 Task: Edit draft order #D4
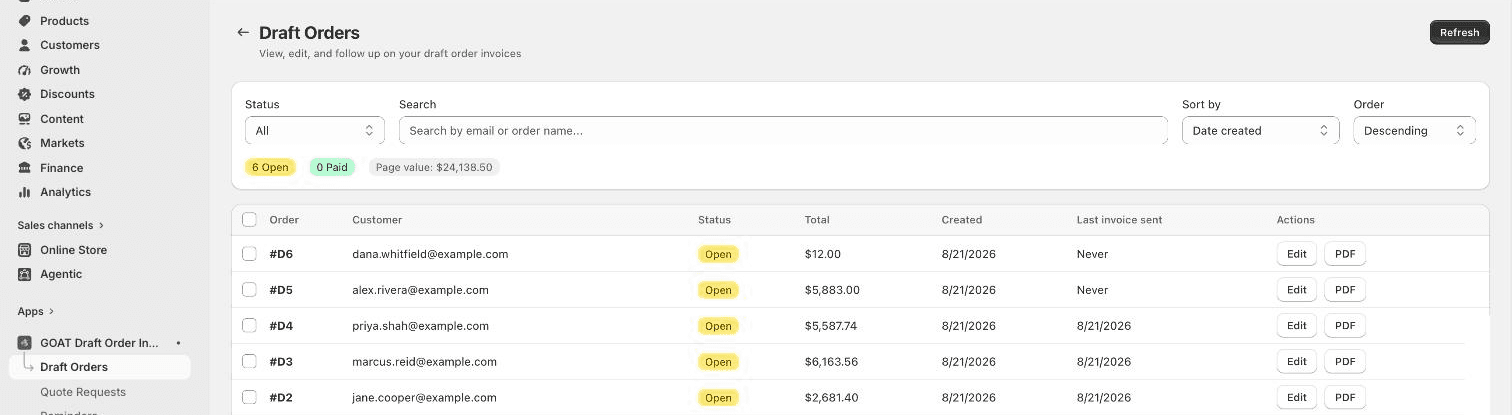pyautogui.click(x=1296, y=326)
